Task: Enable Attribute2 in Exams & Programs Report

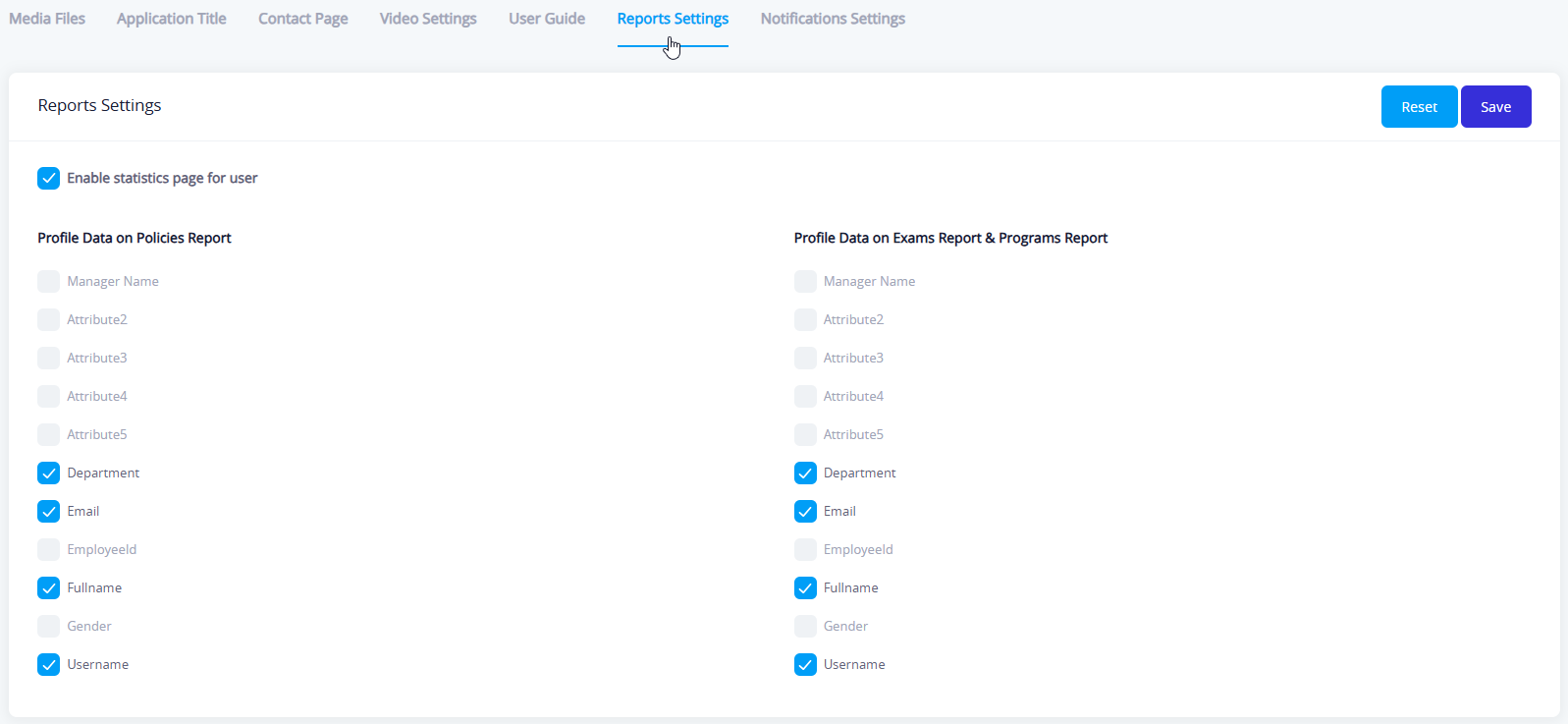Action: [805, 320]
